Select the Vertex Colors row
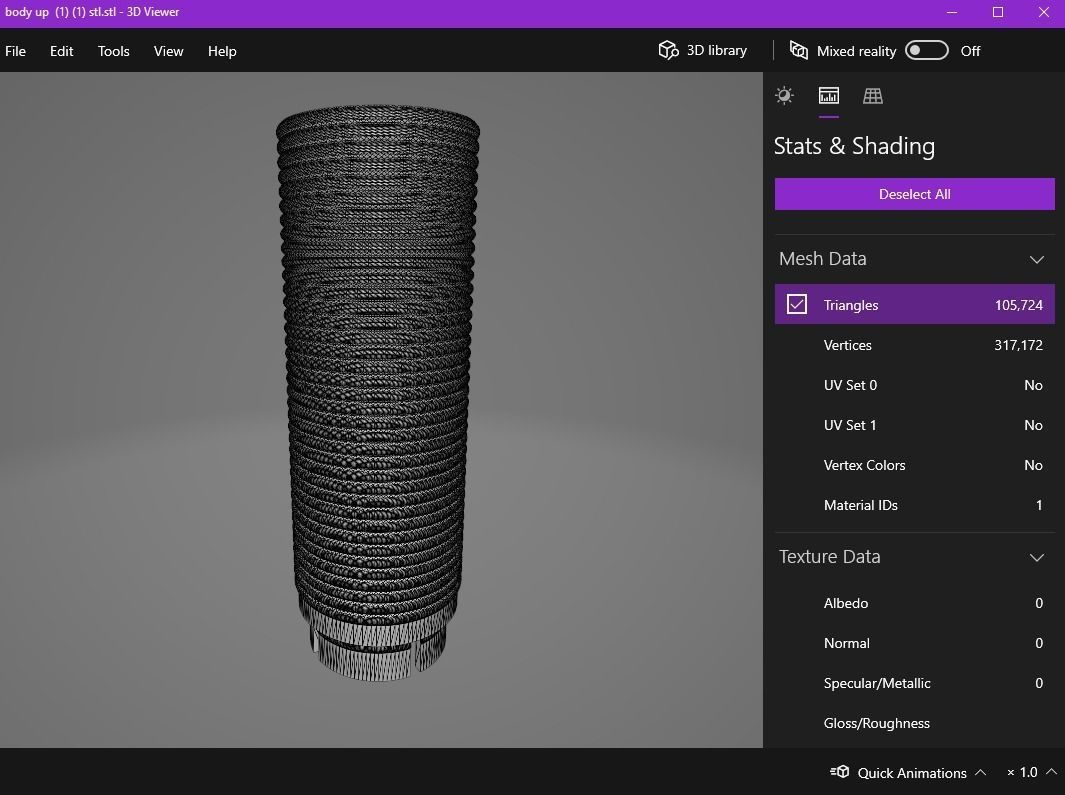This screenshot has width=1065, height=795. (914, 465)
